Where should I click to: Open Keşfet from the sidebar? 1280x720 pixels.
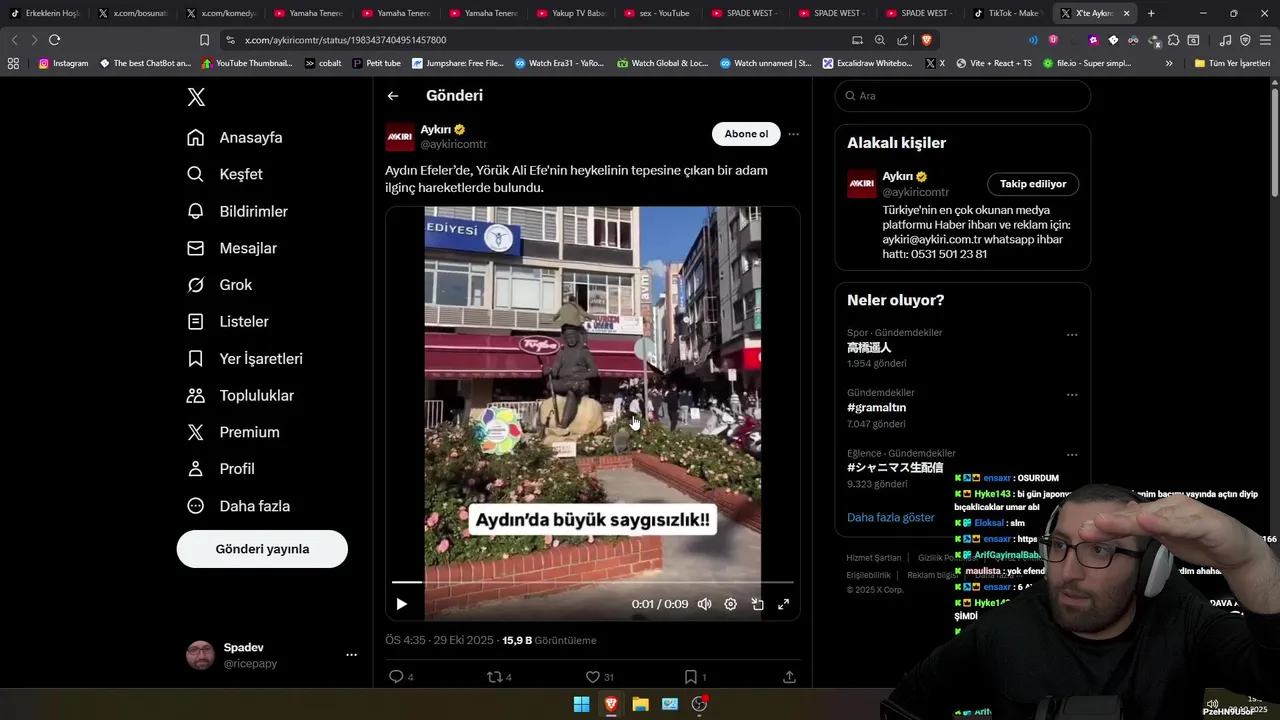click(x=225, y=174)
